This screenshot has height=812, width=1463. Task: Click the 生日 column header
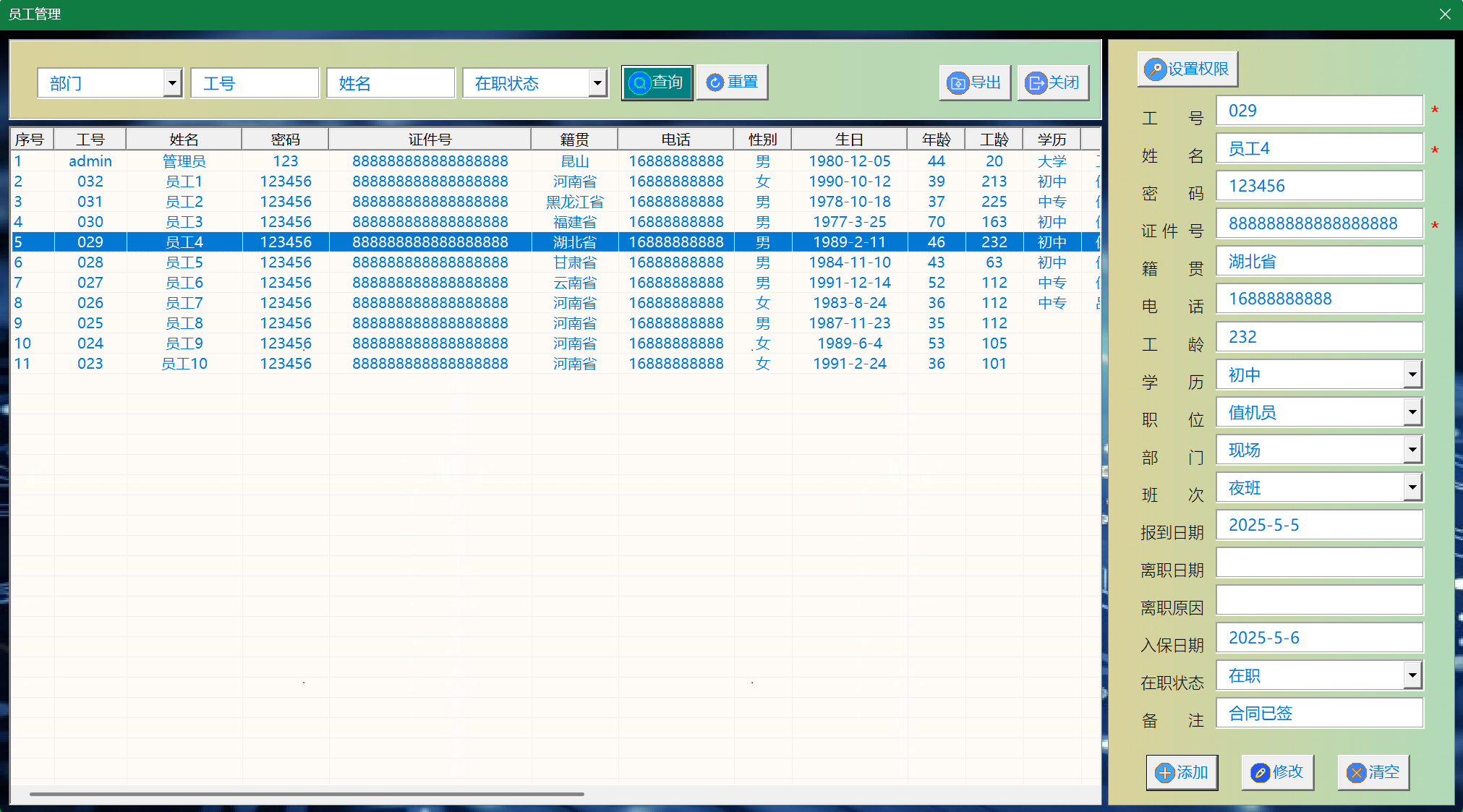pyautogui.click(x=850, y=139)
